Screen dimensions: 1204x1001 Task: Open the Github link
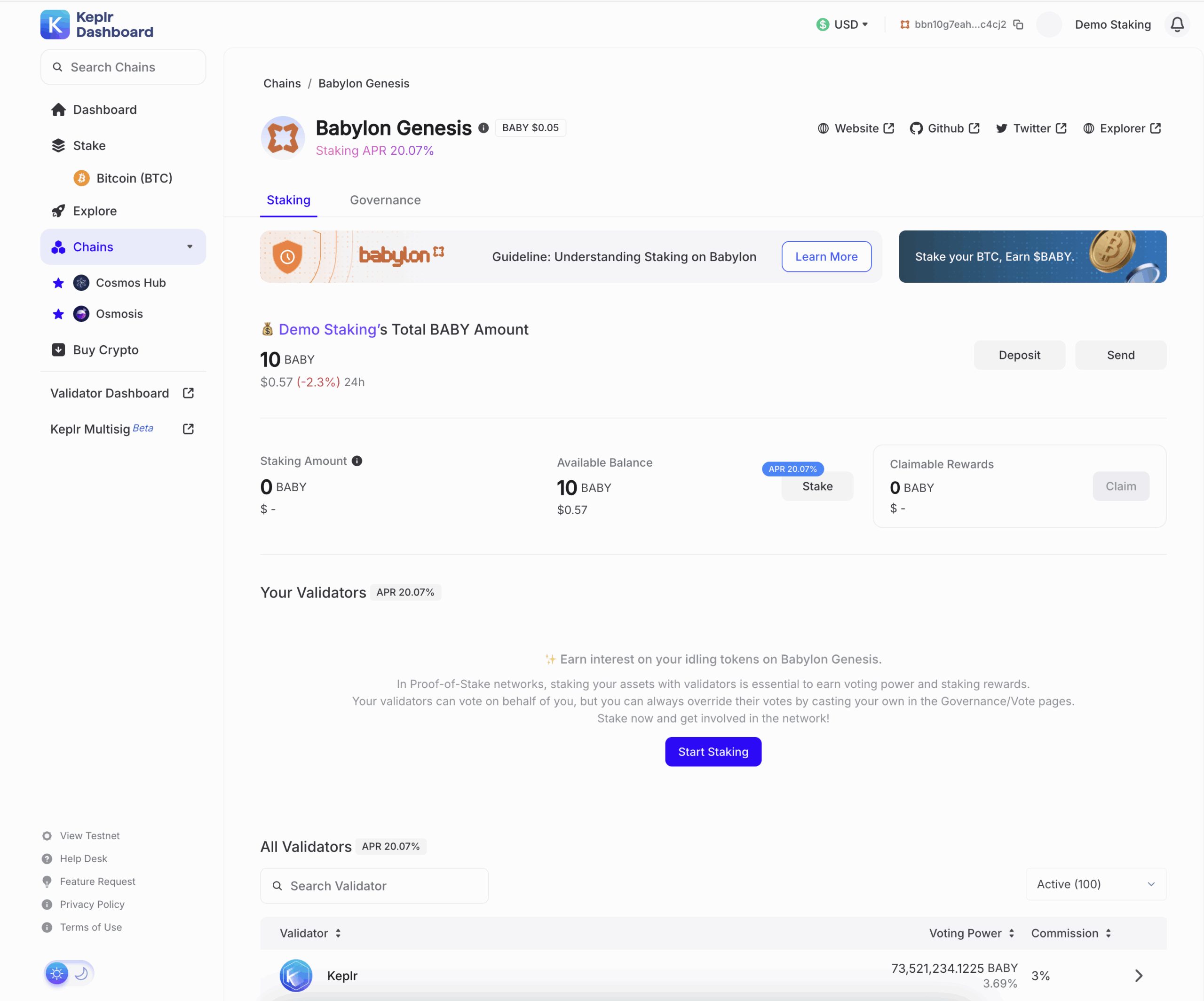[945, 128]
